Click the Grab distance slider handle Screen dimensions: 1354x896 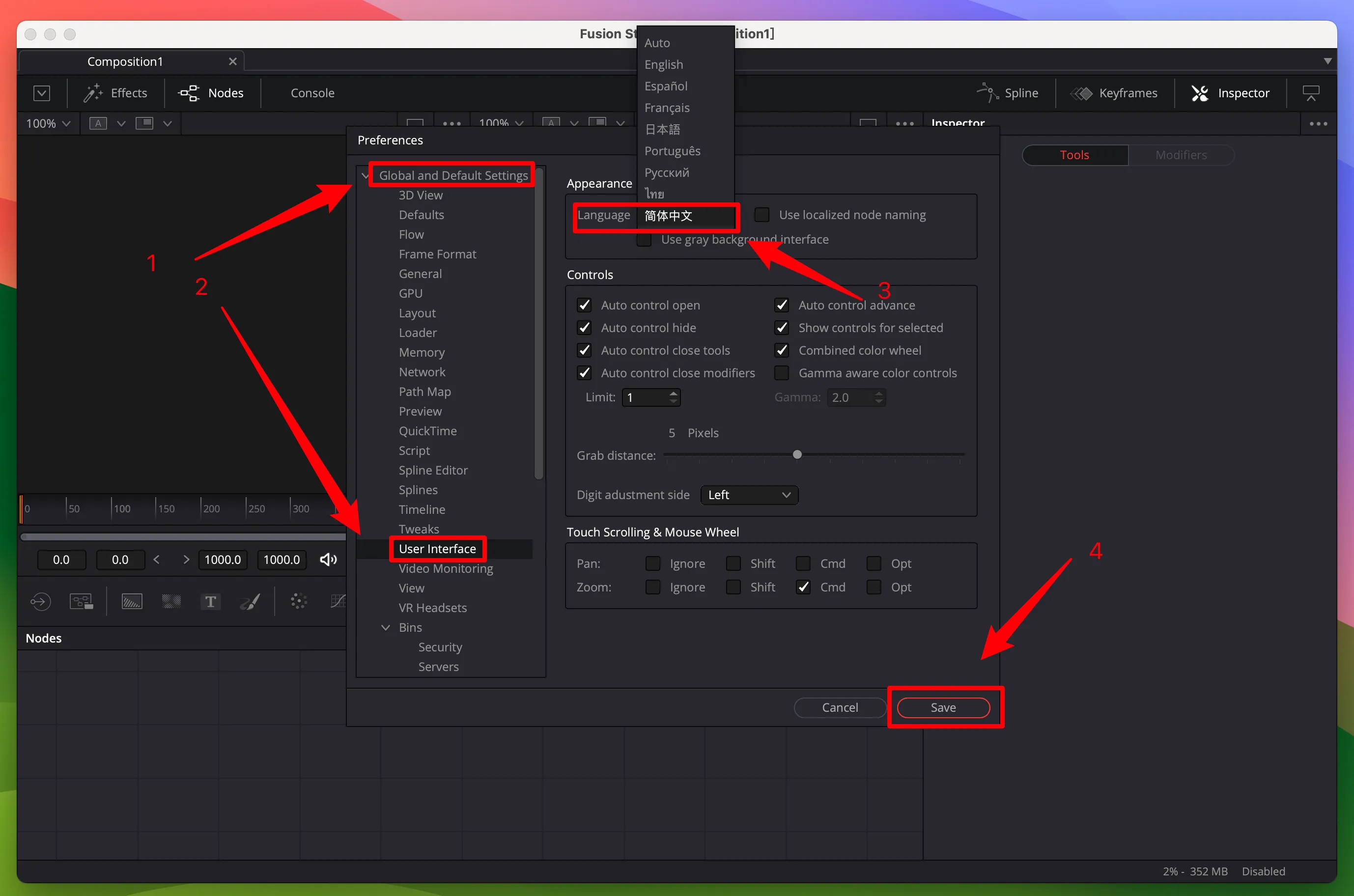click(x=797, y=455)
